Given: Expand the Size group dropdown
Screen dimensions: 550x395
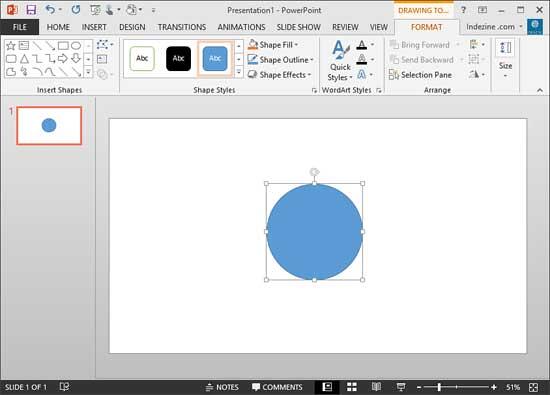Looking at the screenshot, I should [505, 59].
